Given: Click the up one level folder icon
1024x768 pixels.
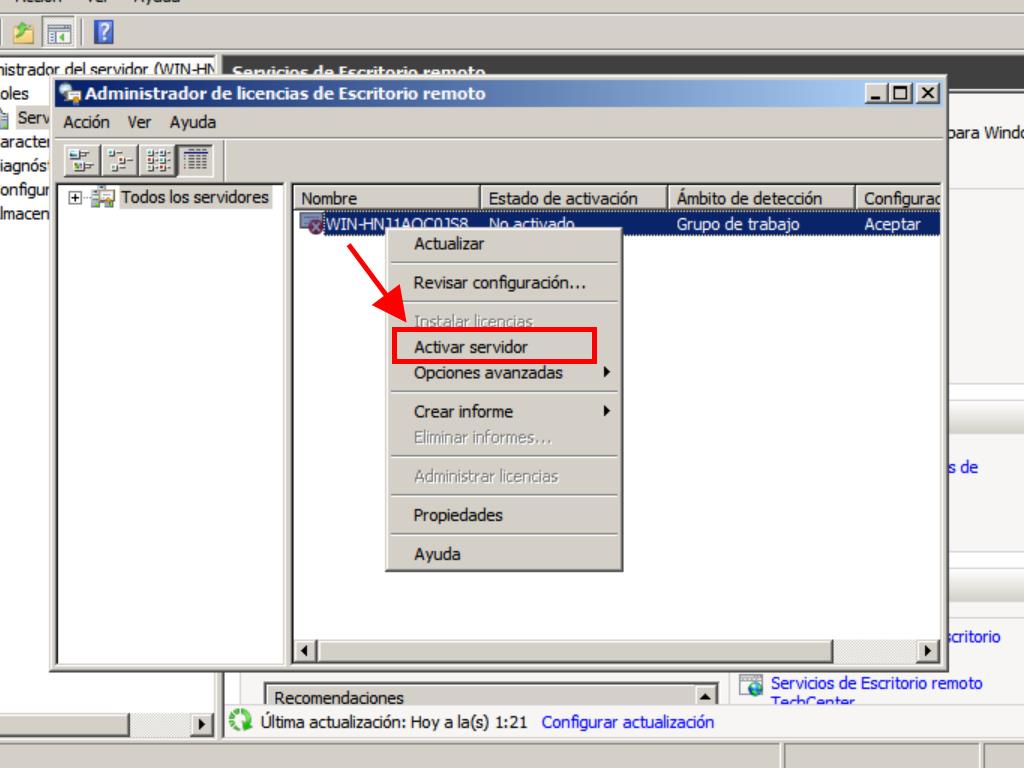Looking at the screenshot, I should (x=23, y=33).
